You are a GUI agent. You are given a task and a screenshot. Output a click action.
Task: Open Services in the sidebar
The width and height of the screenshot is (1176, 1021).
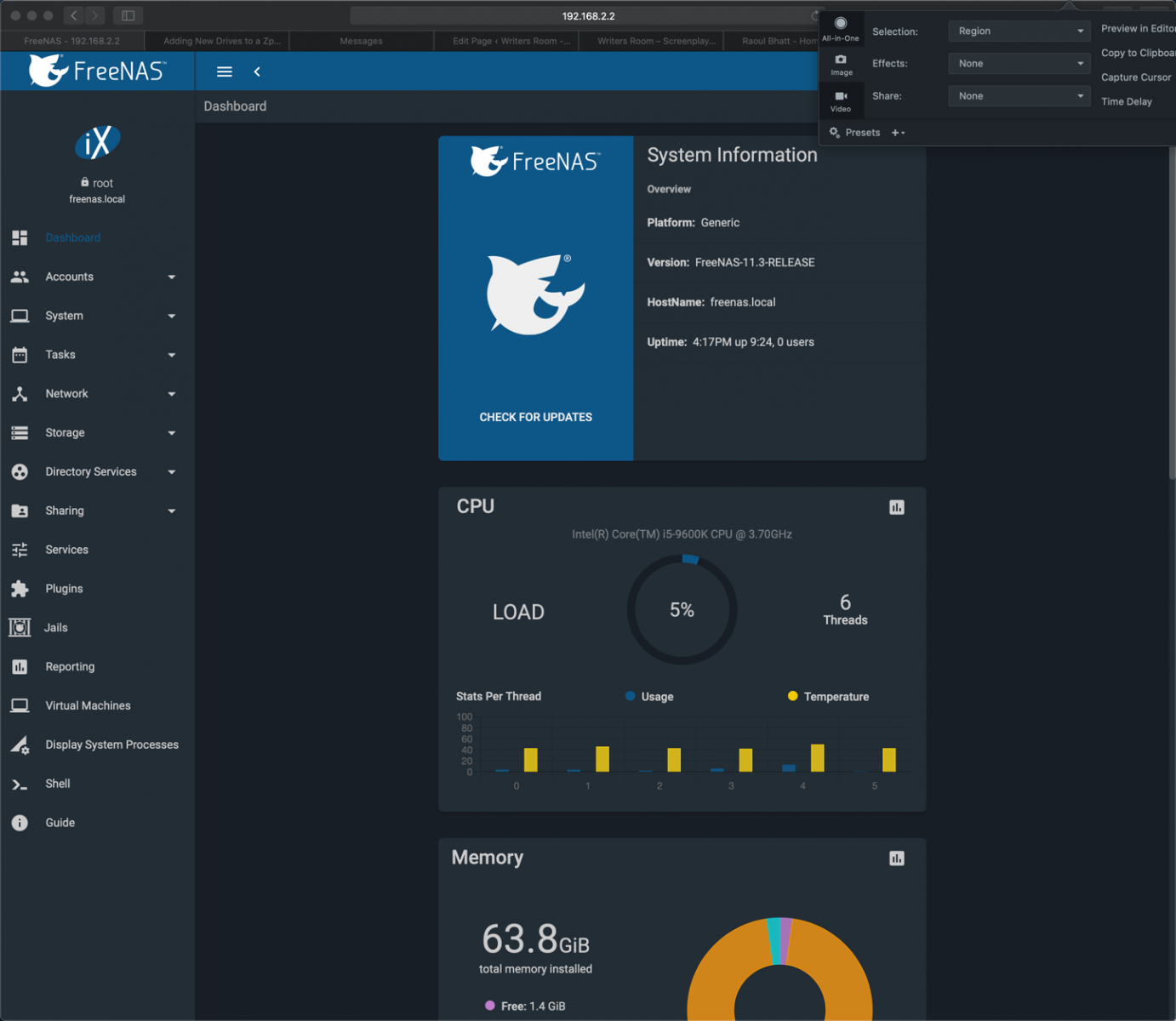click(67, 550)
